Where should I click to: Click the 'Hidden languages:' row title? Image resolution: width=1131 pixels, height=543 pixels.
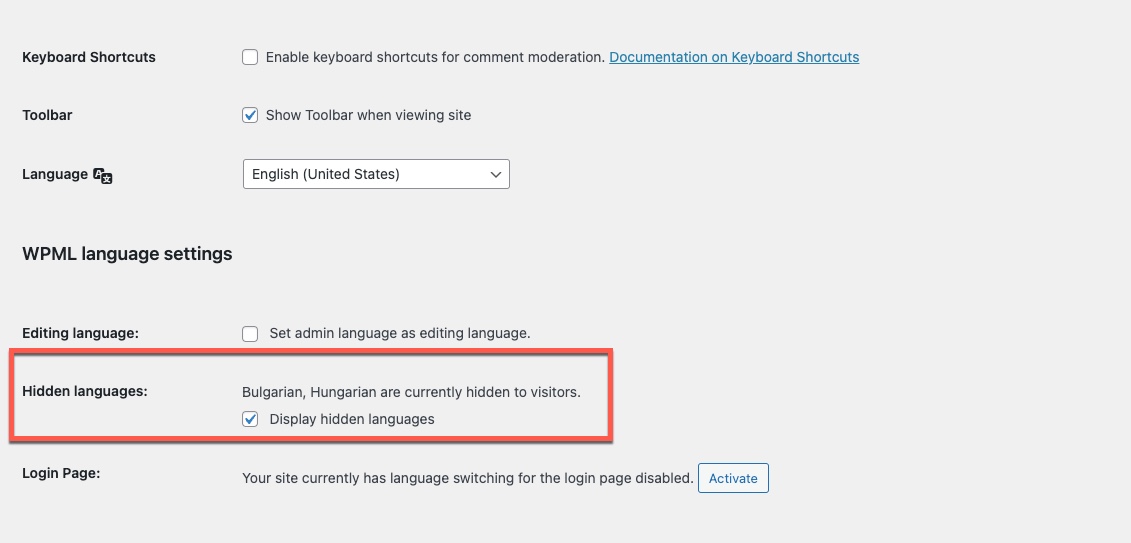click(x=84, y=392)
